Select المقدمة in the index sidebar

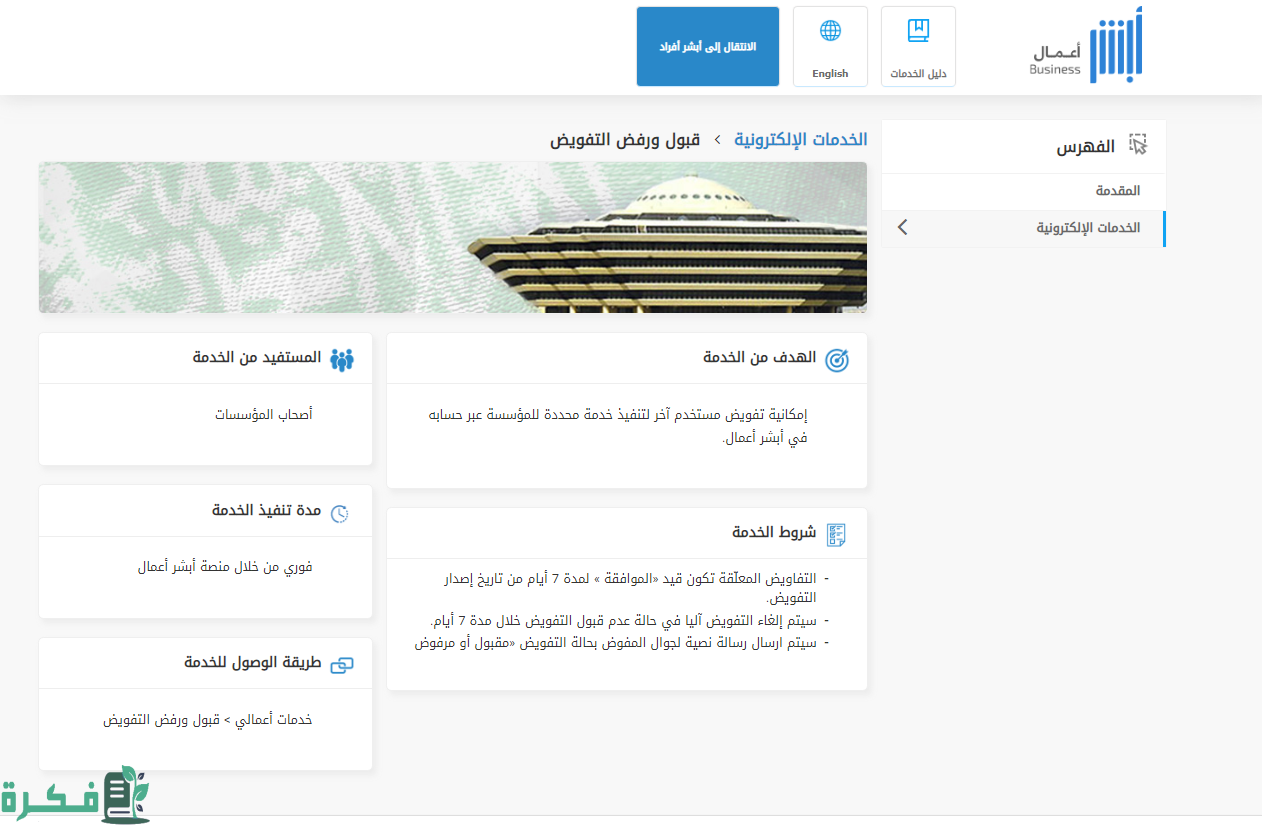click(1118, 191)
